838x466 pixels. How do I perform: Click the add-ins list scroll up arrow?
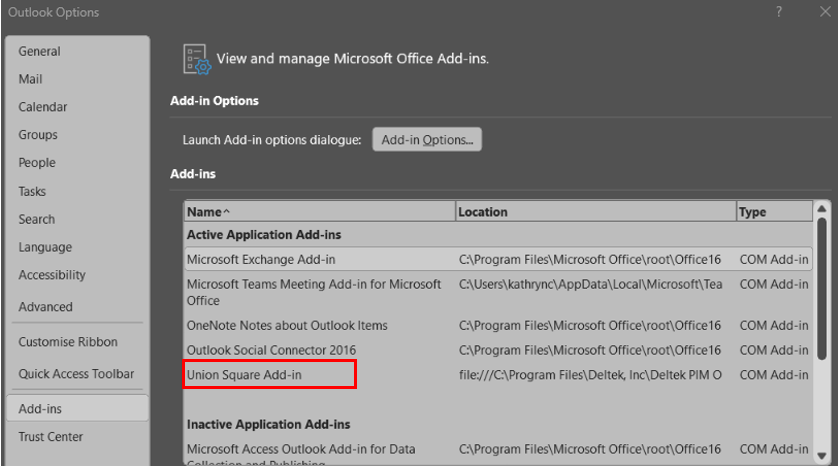822,208
